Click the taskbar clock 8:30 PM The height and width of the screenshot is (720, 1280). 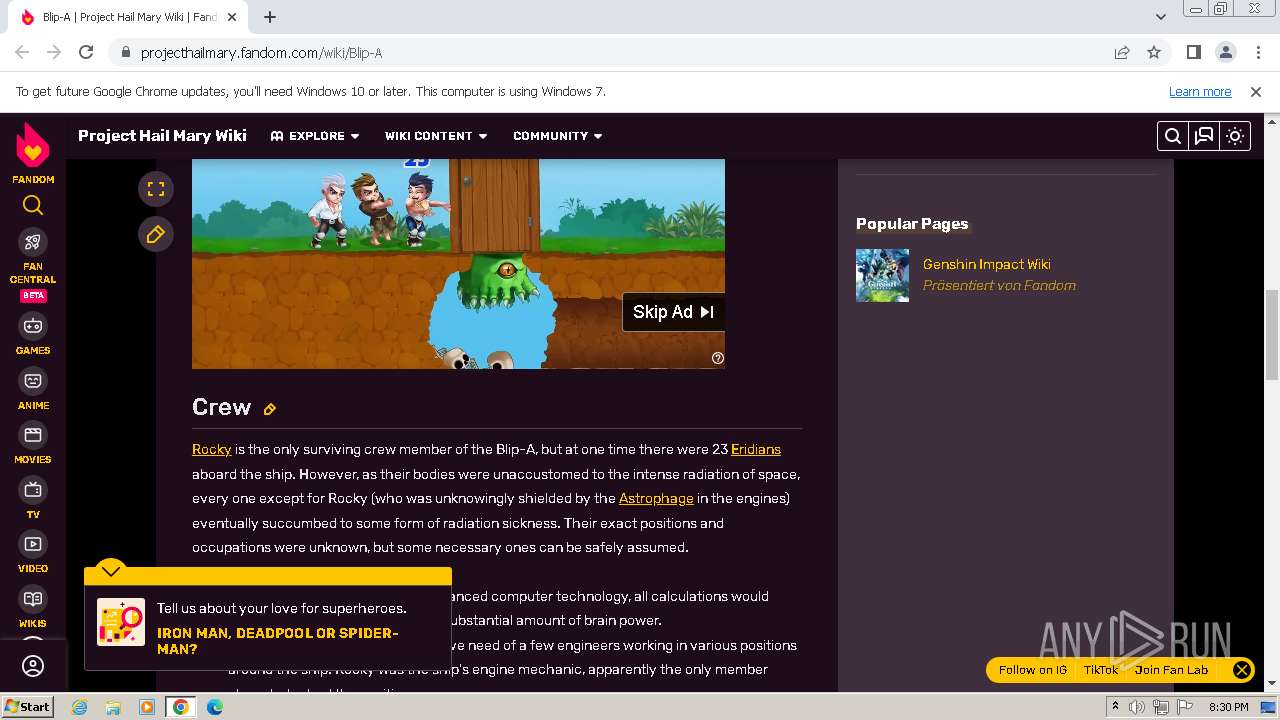click(x=1228, y=707)
